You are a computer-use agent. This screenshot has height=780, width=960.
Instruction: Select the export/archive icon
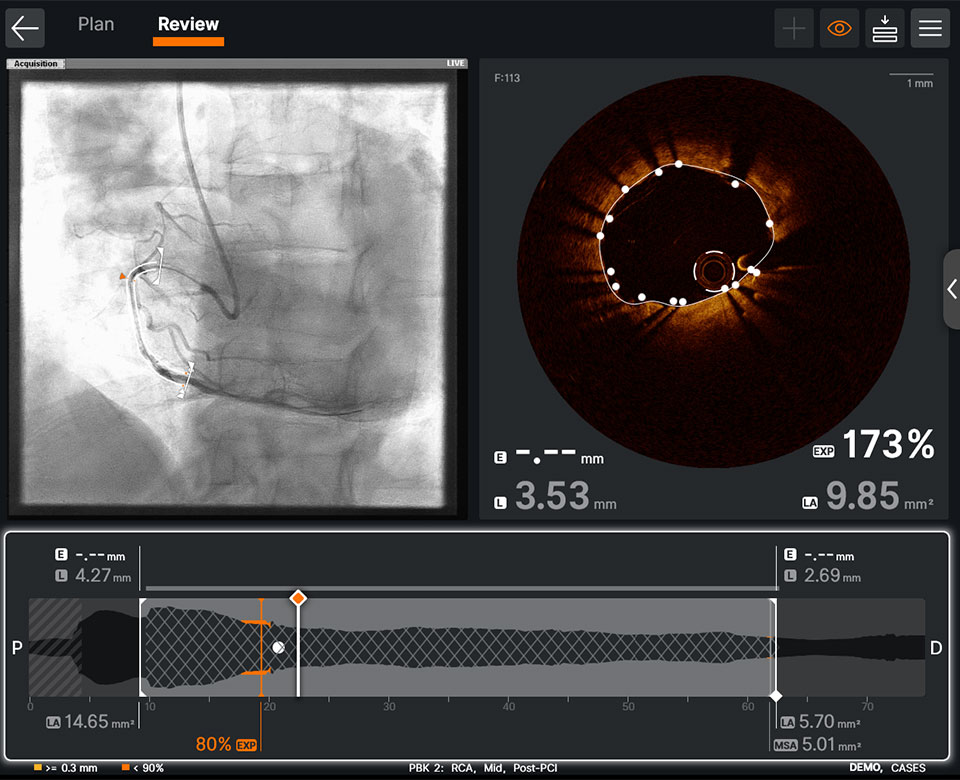click(884, 28)
